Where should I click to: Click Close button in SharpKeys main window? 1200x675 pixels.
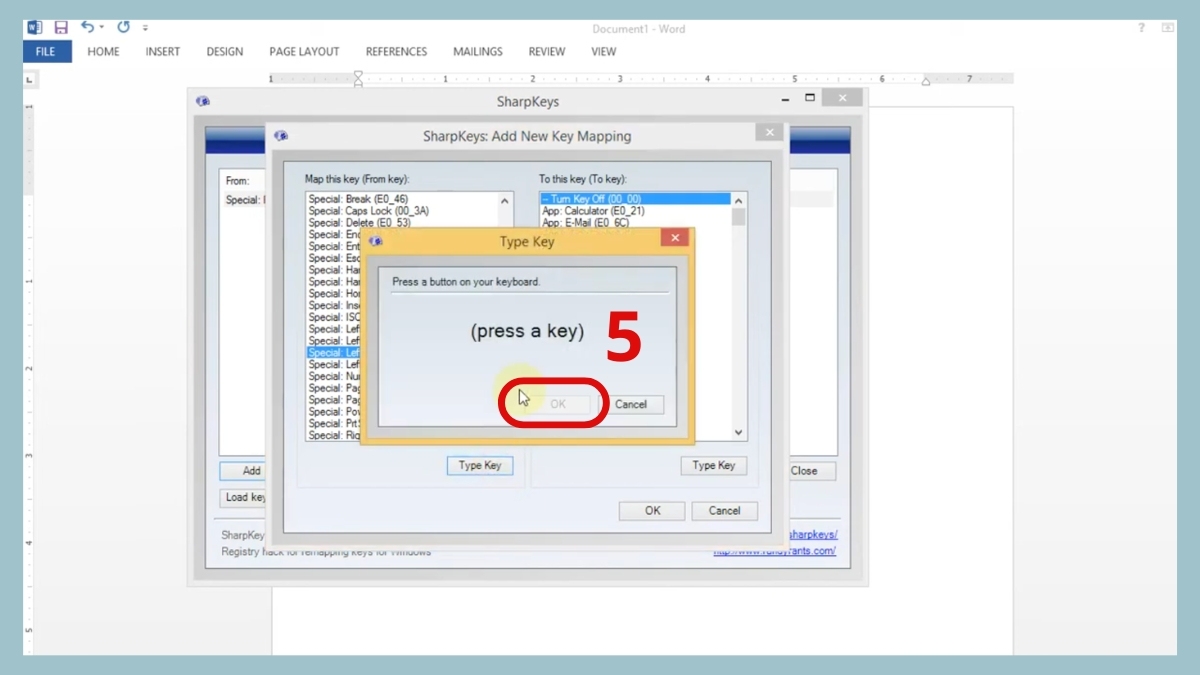point(811,470)
